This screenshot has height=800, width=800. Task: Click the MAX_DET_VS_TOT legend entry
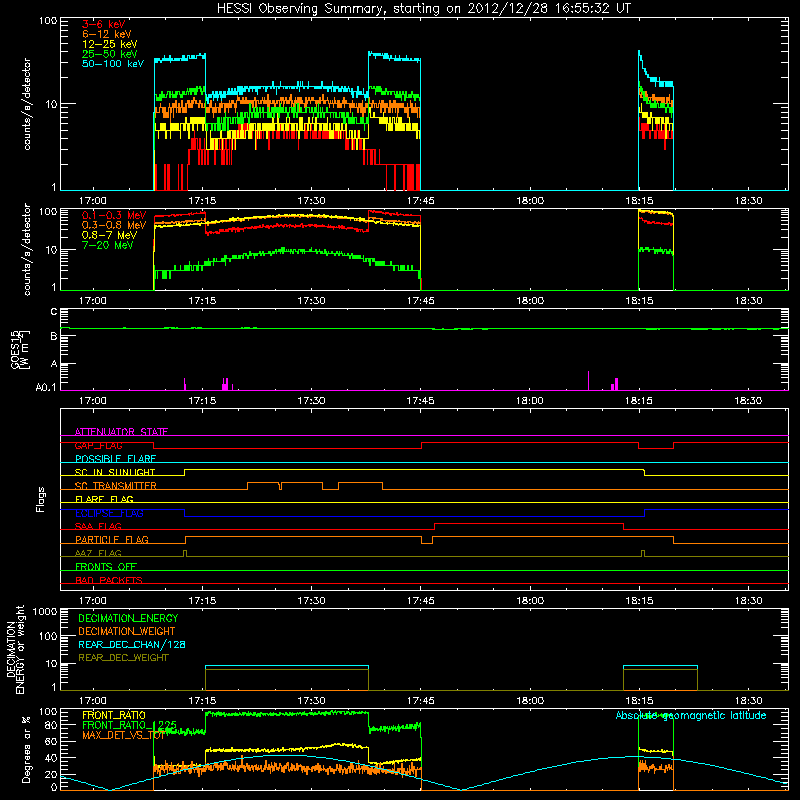[x=123, y=735]
